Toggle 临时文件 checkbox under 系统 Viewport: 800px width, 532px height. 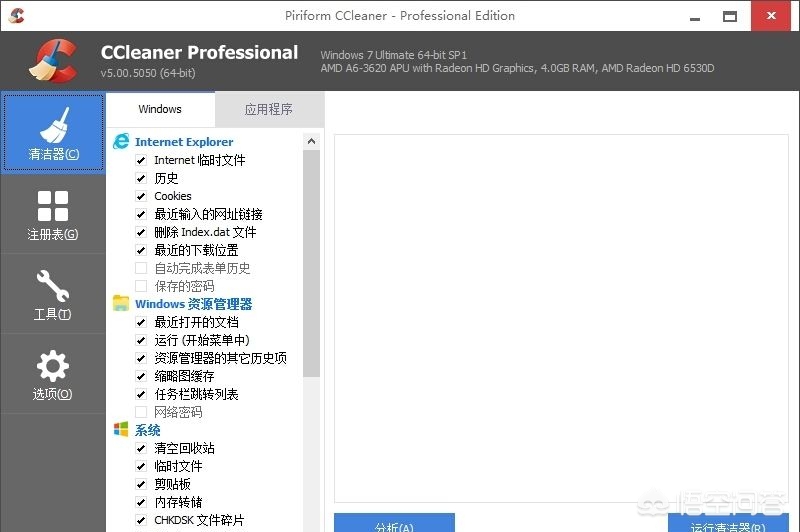click(x=141, y=466)
